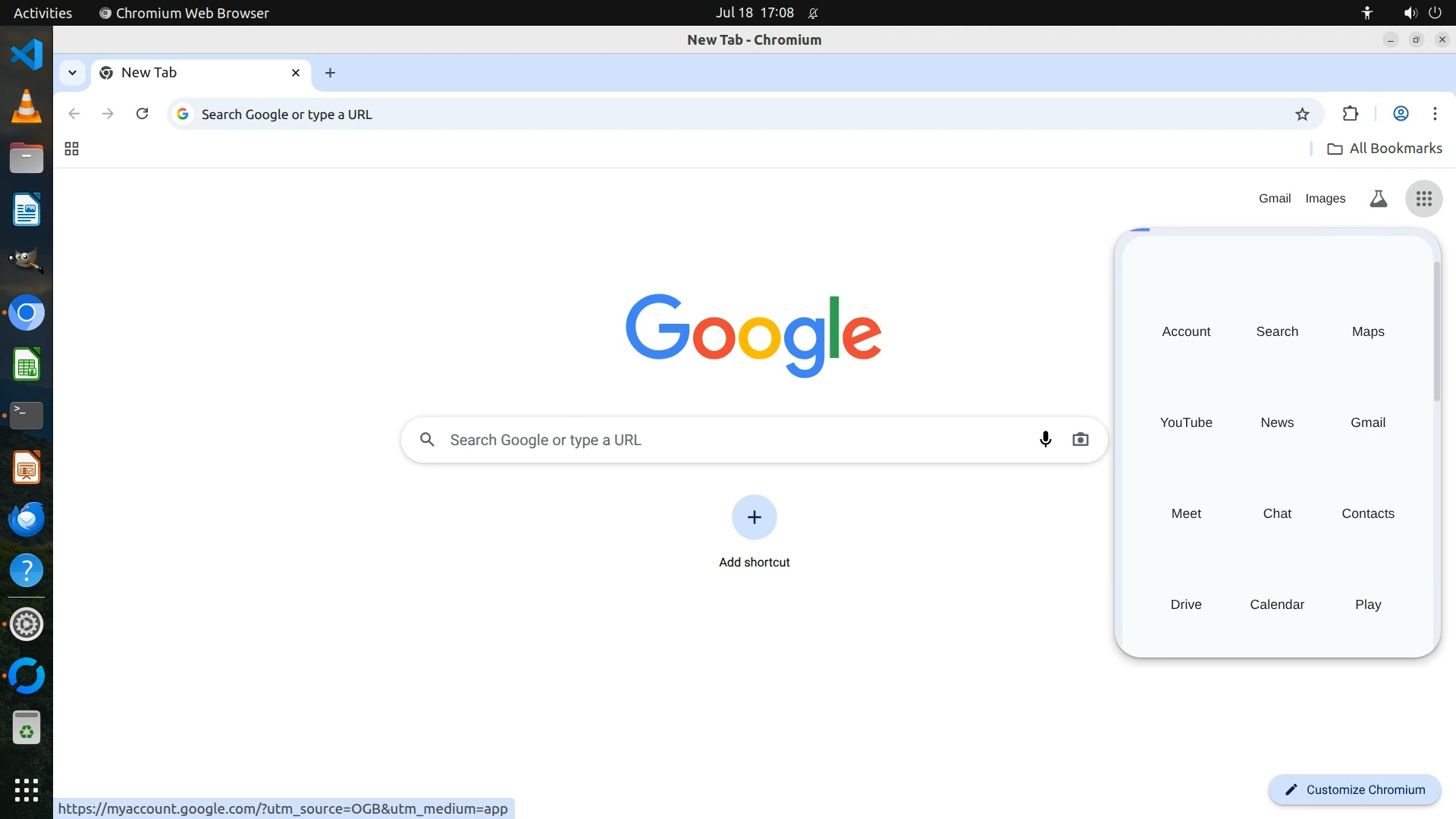Click the Add shortcut plus button
Screen dimensions: 1456x819
pos(754,517)
